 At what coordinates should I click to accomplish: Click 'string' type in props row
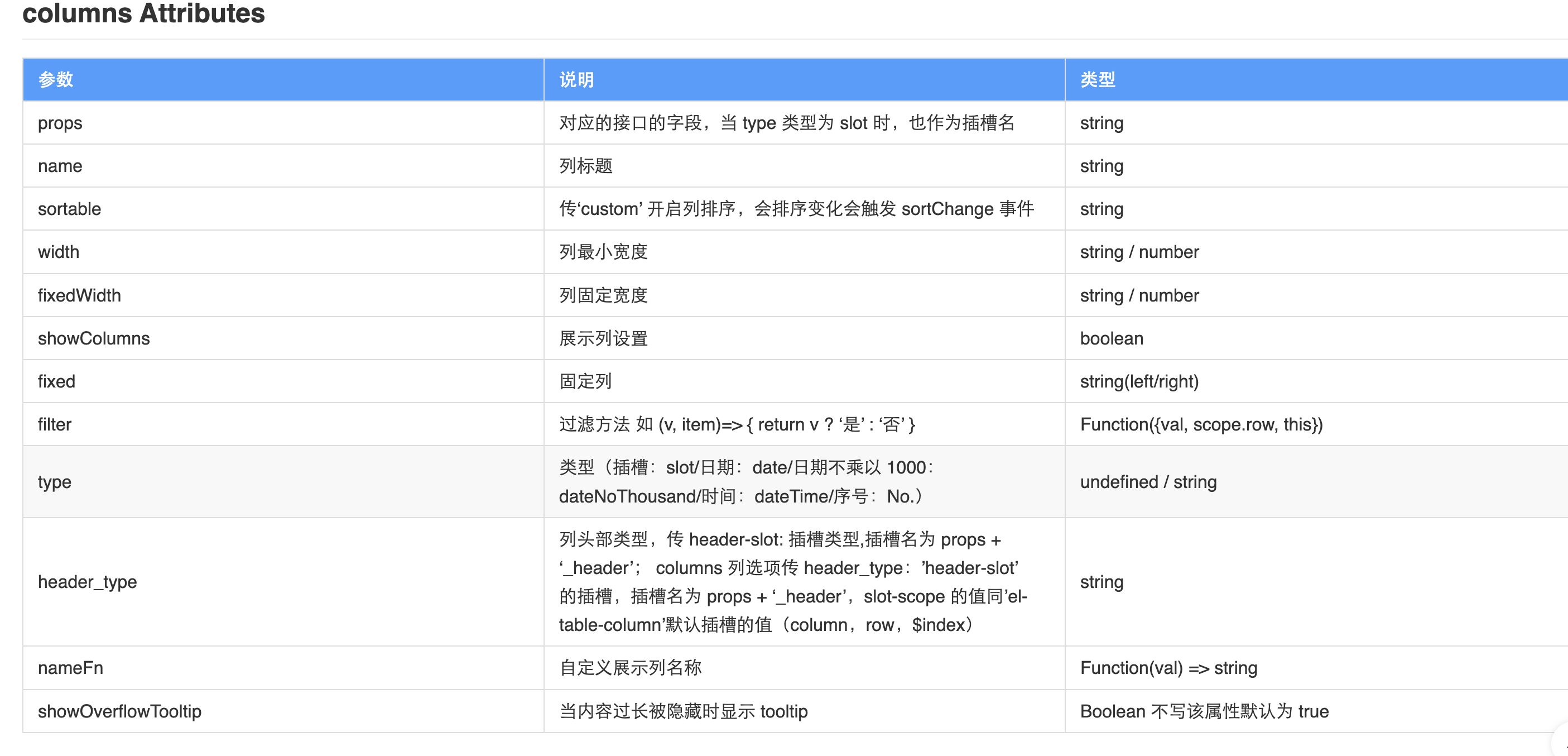(1102, 123)
